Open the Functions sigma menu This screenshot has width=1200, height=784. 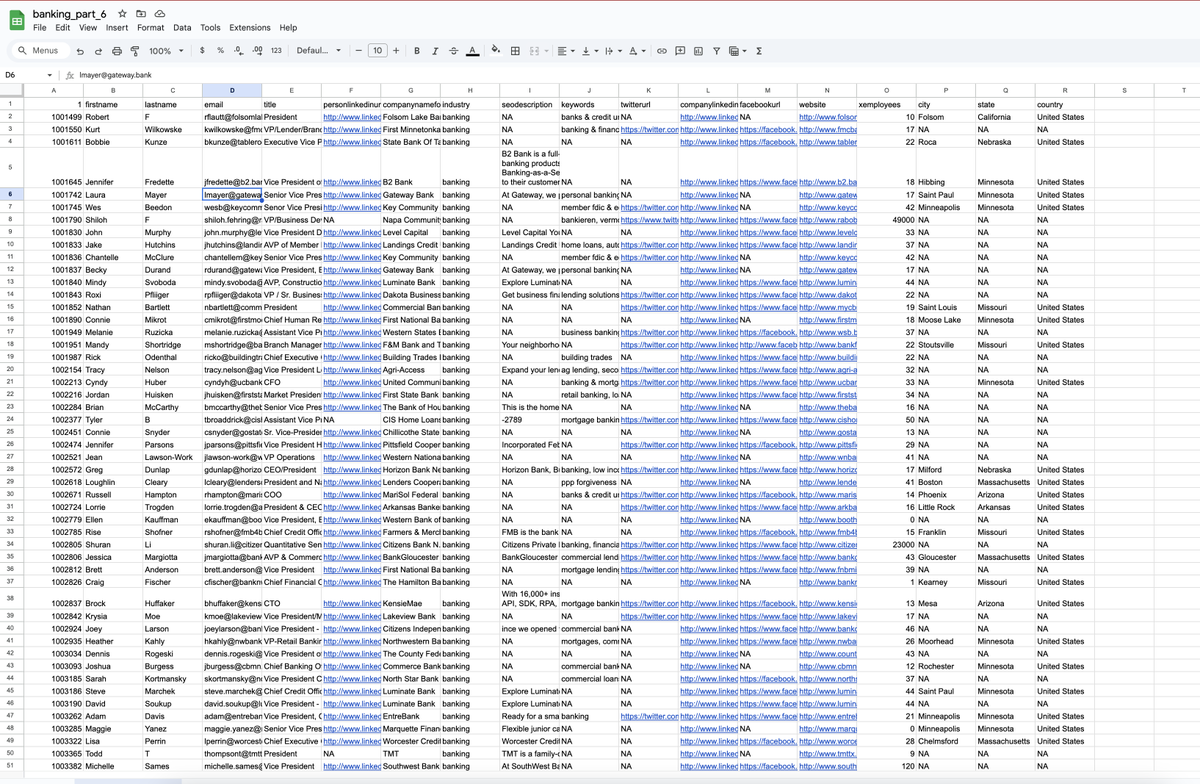759,51
